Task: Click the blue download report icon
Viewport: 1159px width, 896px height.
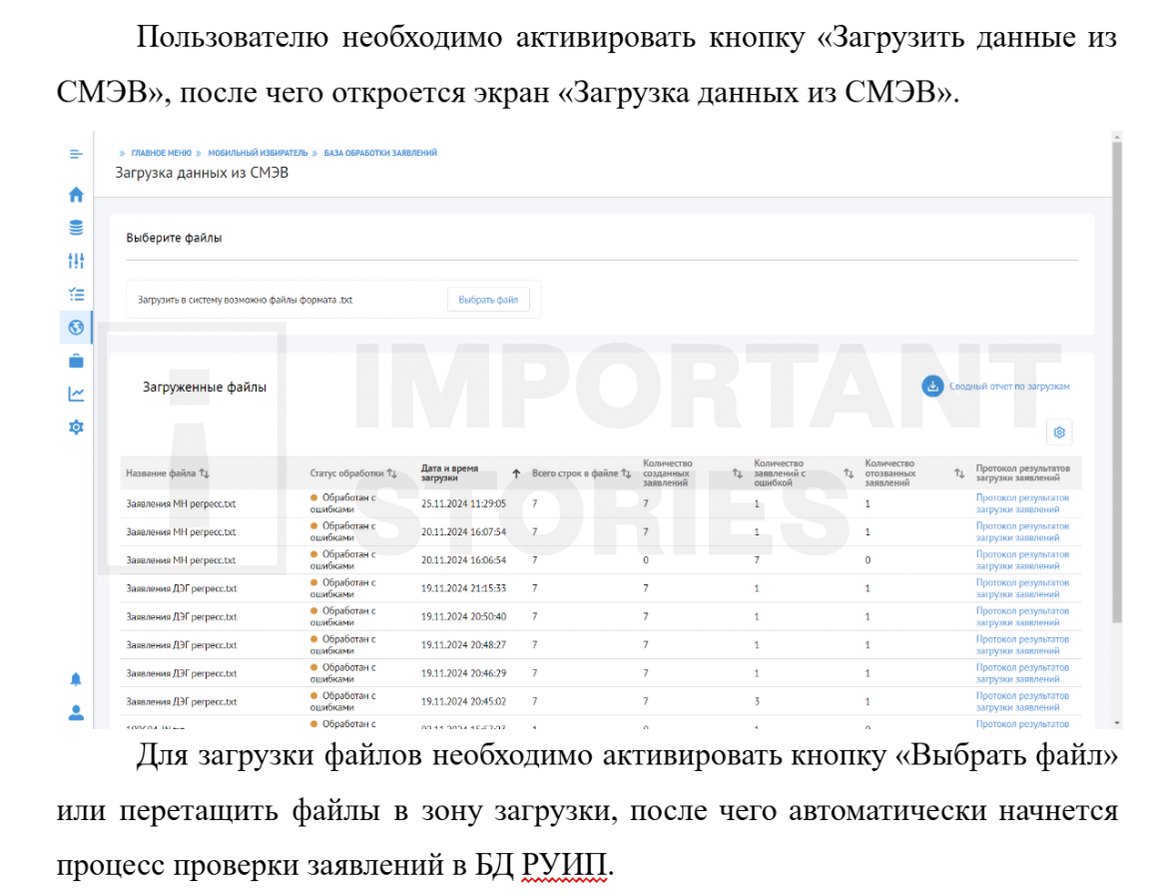Action: coord(932,386)
